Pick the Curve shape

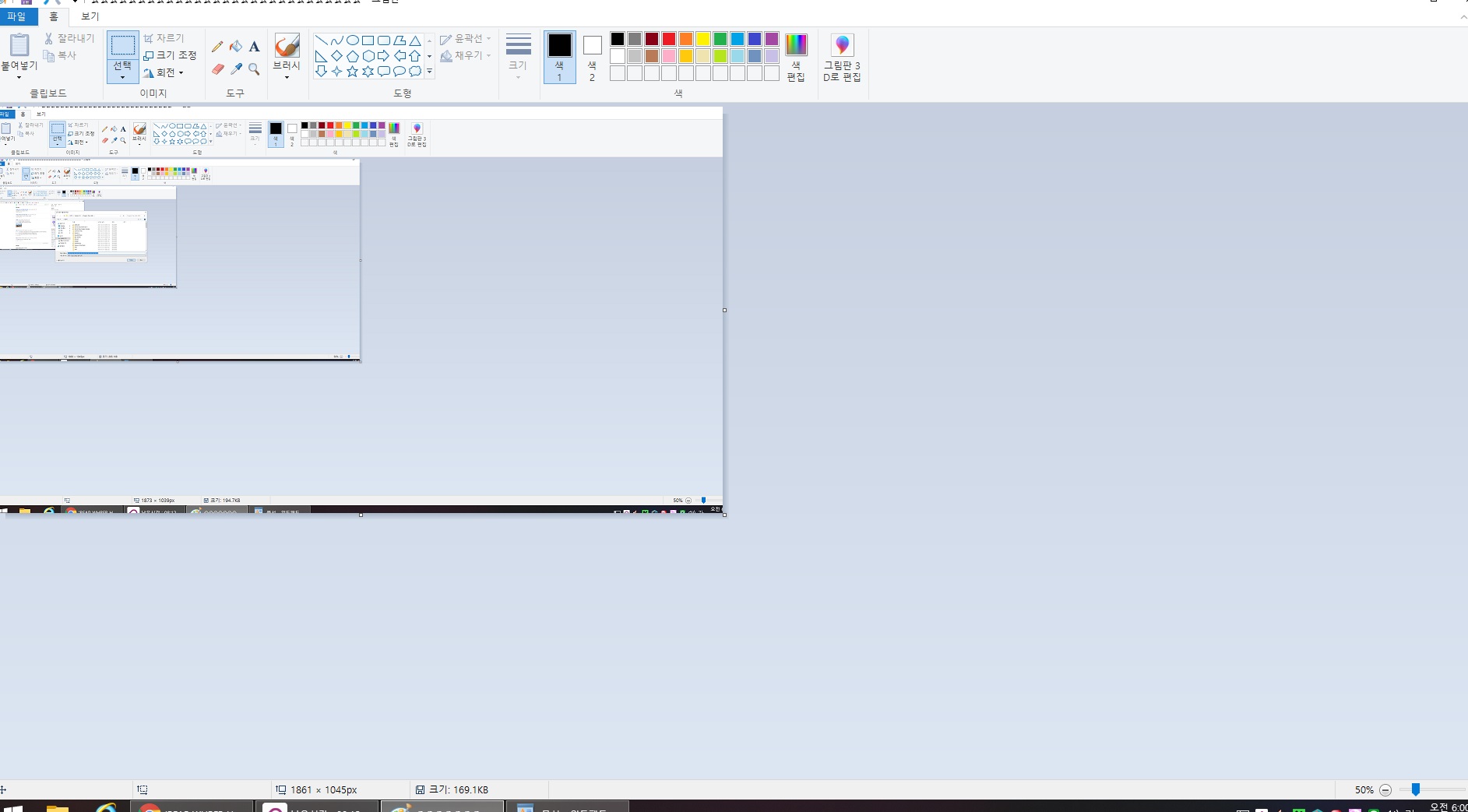[336, 40]
